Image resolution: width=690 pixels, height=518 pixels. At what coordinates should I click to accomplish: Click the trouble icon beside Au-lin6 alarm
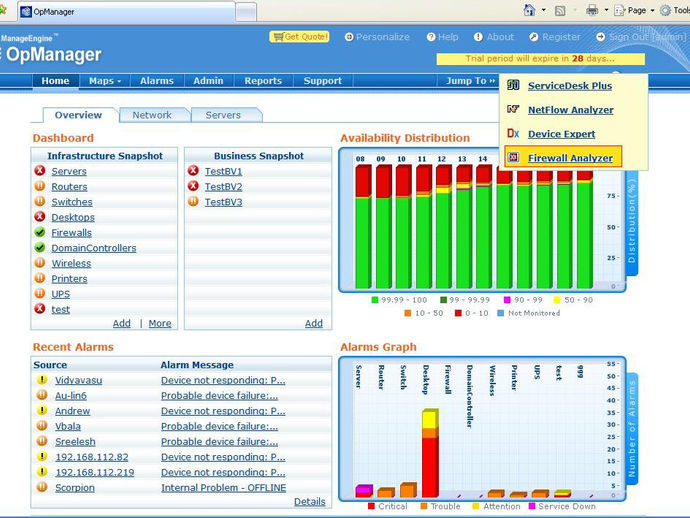[x=42, y=395]
